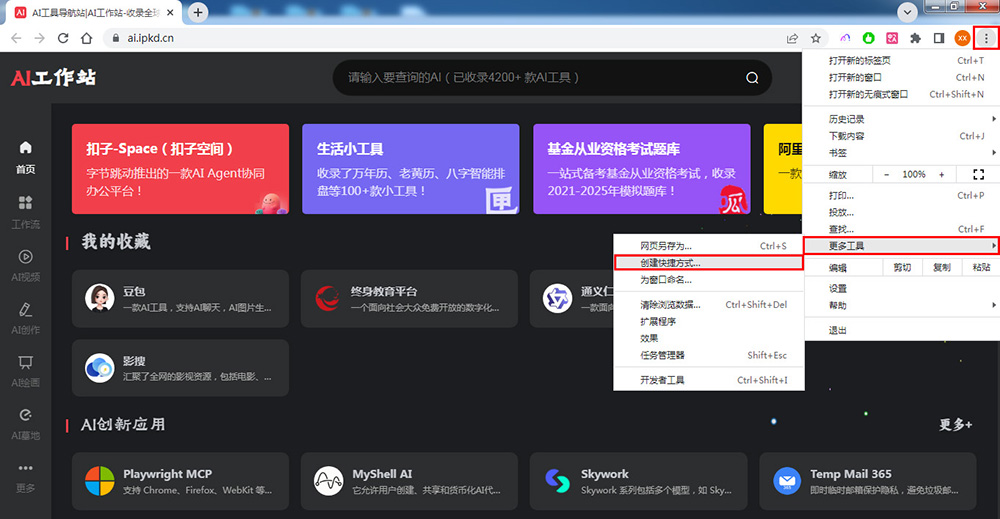This screenshot has height=519, width=1000.
Task: Open the 豆包 favorite card
Action: [180, 298]
